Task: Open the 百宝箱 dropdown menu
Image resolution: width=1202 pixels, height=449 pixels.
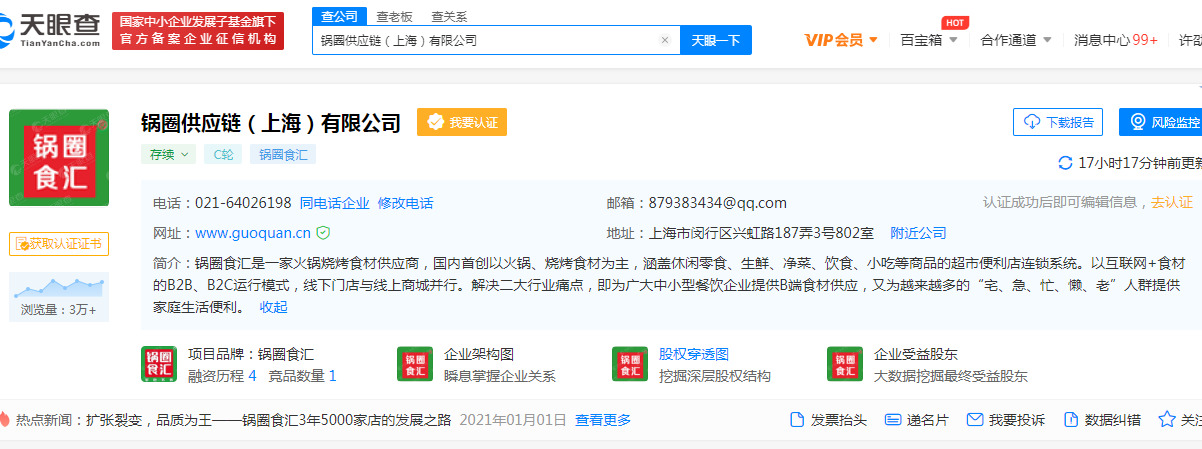Action: click(x=929, y=40)
